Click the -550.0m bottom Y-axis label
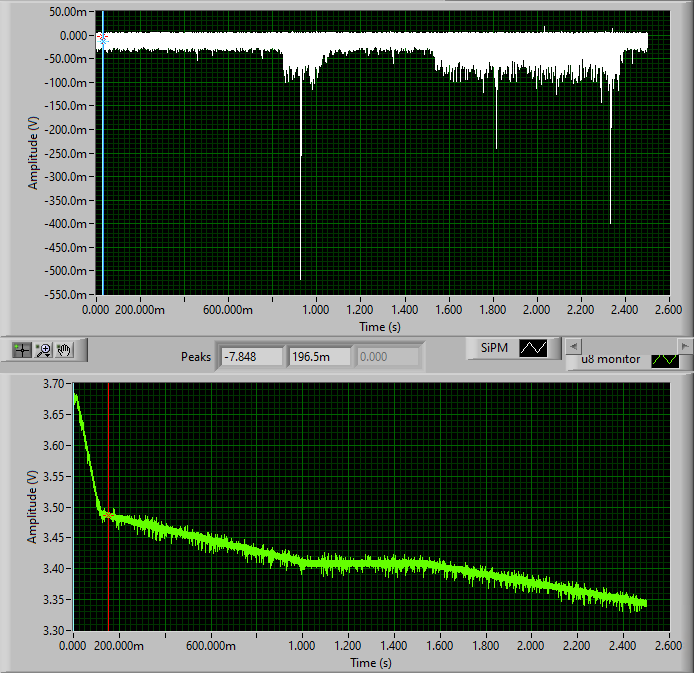Viewport: 694px width, 673px height. pyautogui.click(x=66, y=294)
